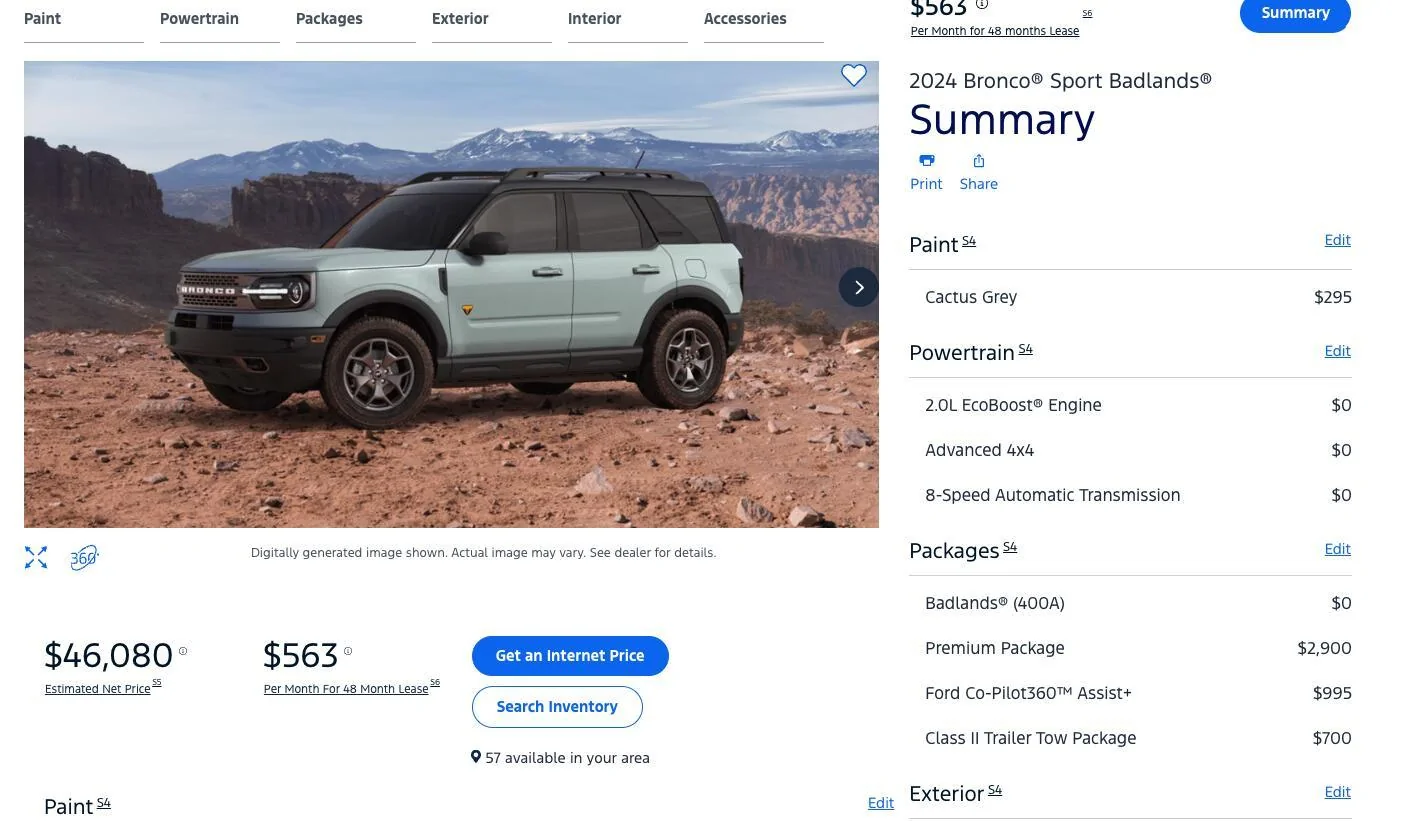Edit the Packages selection
The width and height of the screenshot is (1416, 821).
click(x=1337, y=548)
